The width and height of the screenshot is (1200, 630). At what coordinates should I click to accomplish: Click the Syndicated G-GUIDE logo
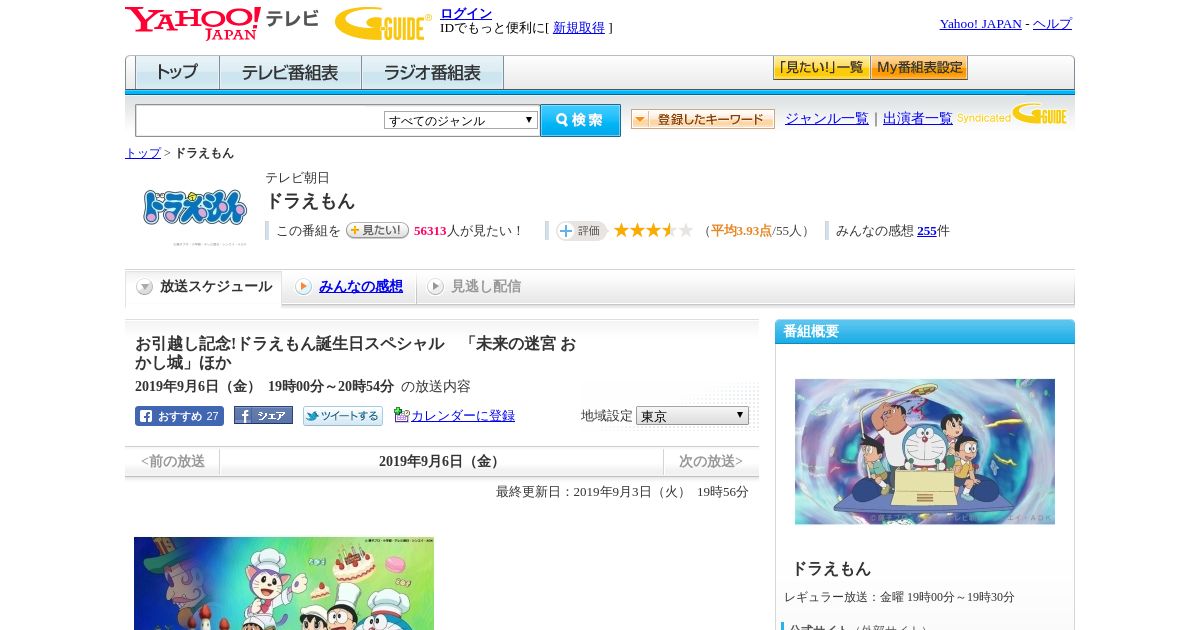point(1012,115)
